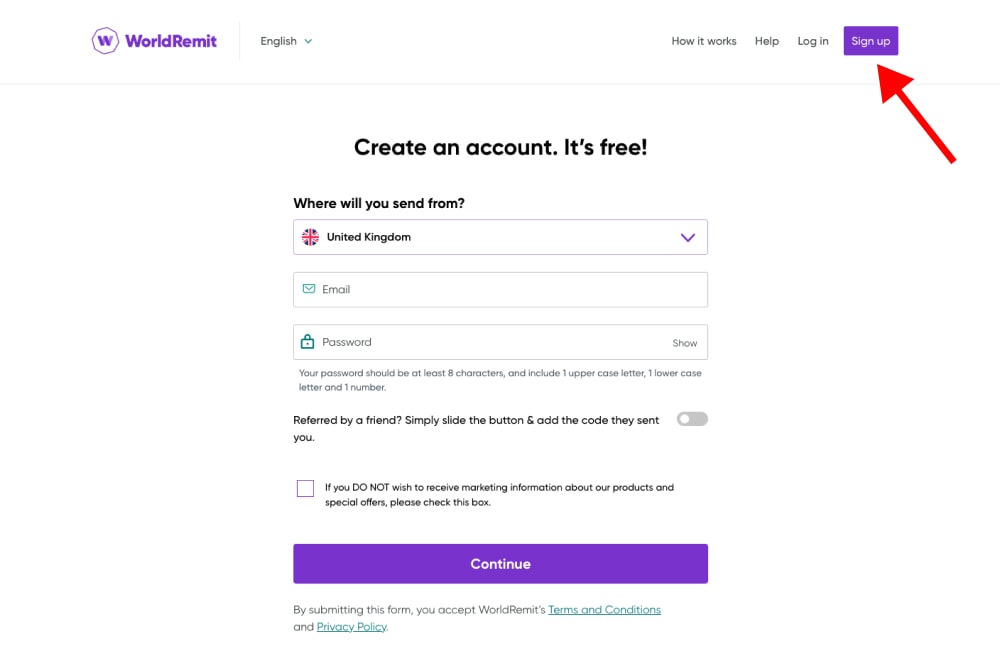Image resolution: width=1000 pixels, height=667 pixels.
Task: Click the purple chevron in country selector
Action: (x=688, y=238)
